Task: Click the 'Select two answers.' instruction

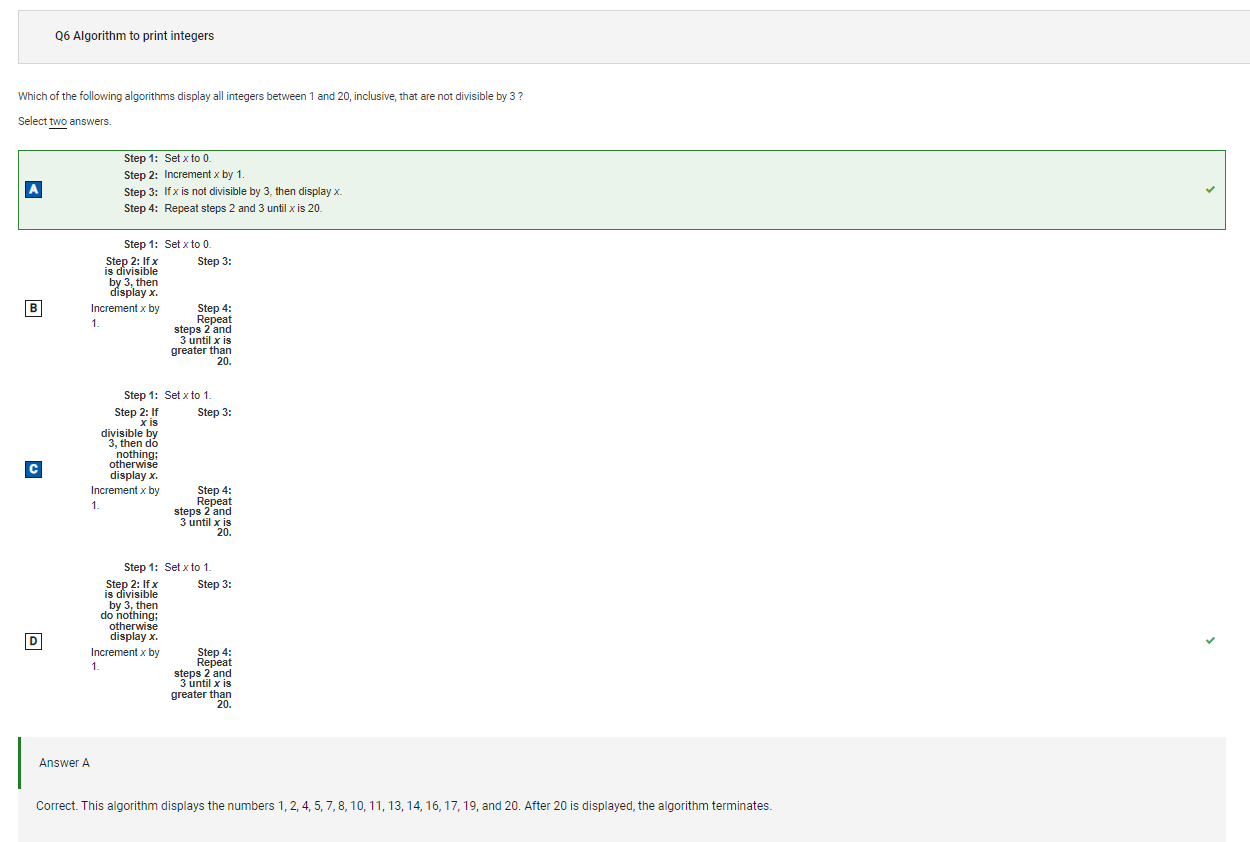Action: click(64, 121)
